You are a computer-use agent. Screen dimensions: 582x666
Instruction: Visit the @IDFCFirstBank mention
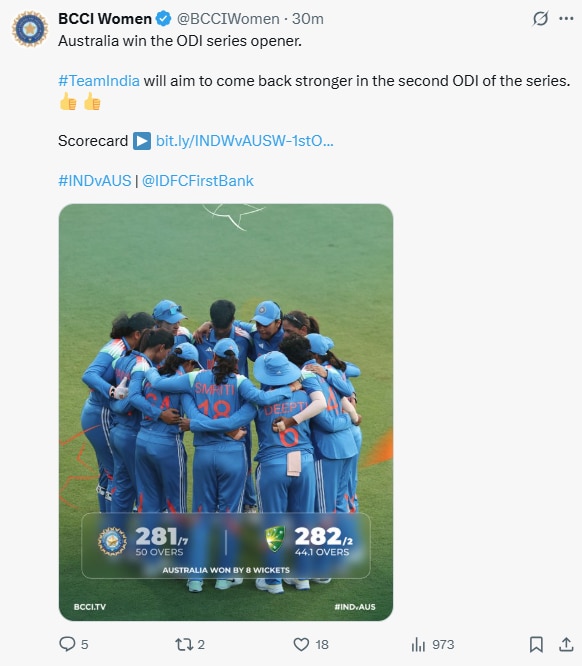point(198,181)
